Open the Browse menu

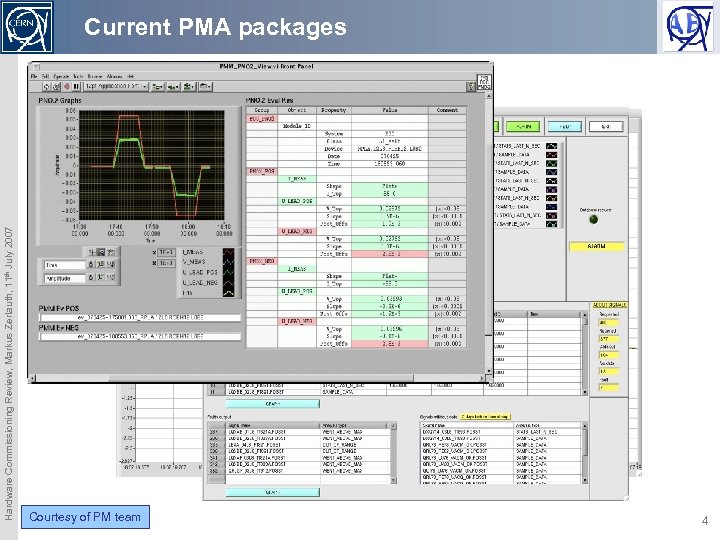coord(95,76)
